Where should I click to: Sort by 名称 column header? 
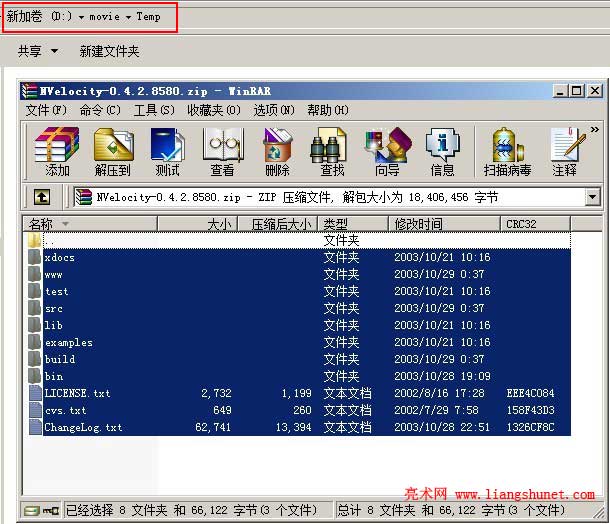tap(90, 224)
